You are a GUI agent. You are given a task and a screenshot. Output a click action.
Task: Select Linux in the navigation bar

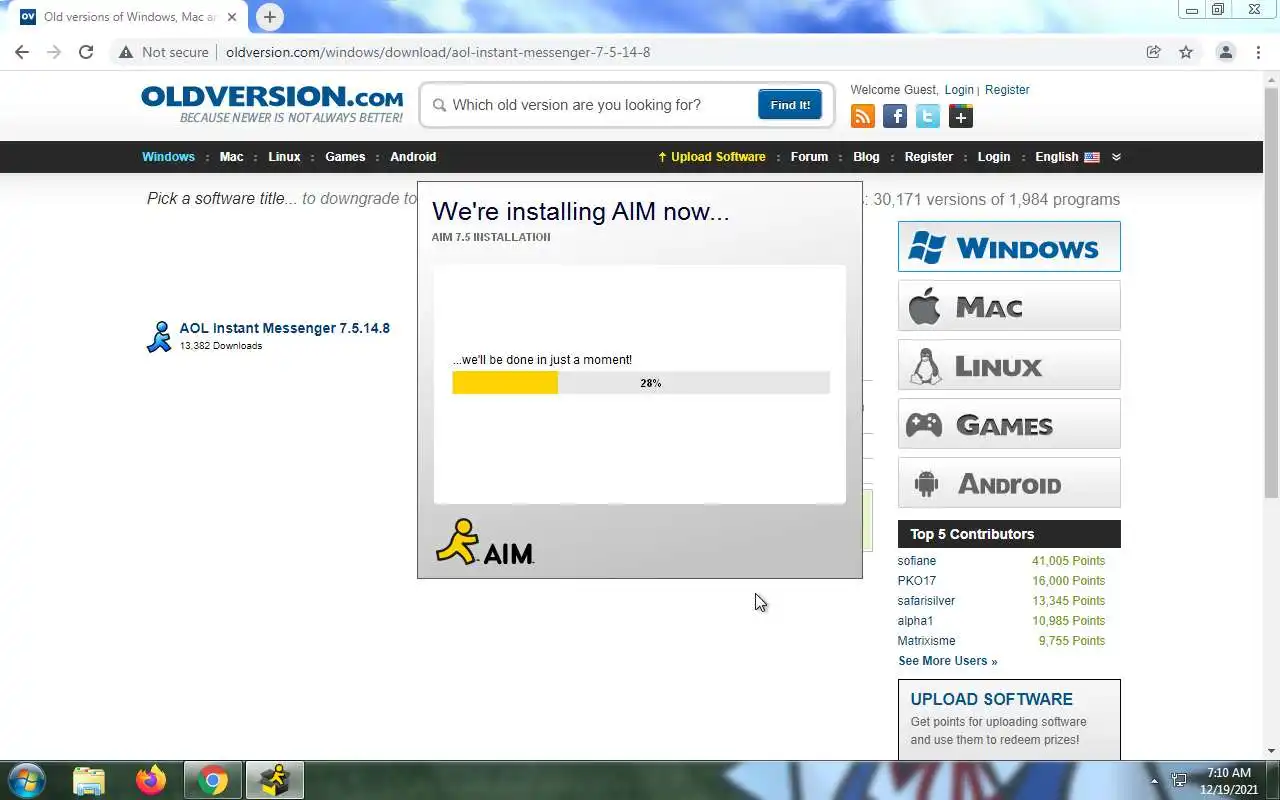284,157
